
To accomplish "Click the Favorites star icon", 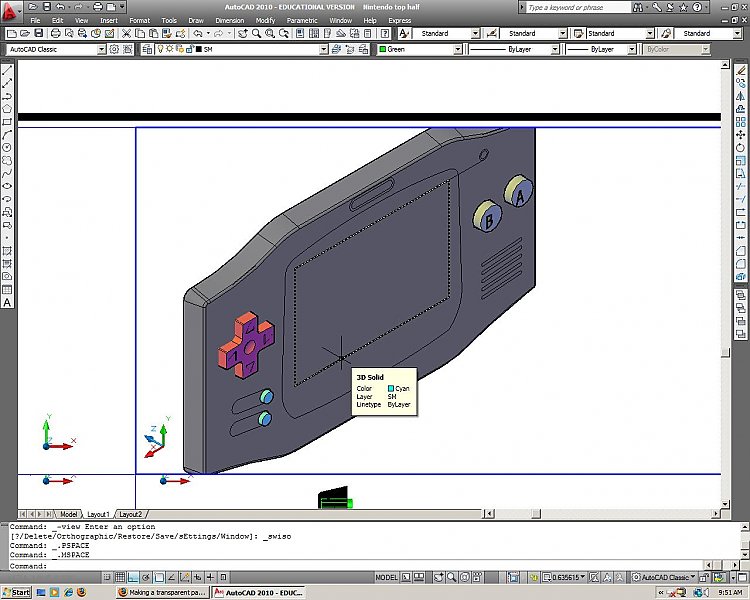I will point(684,7).
